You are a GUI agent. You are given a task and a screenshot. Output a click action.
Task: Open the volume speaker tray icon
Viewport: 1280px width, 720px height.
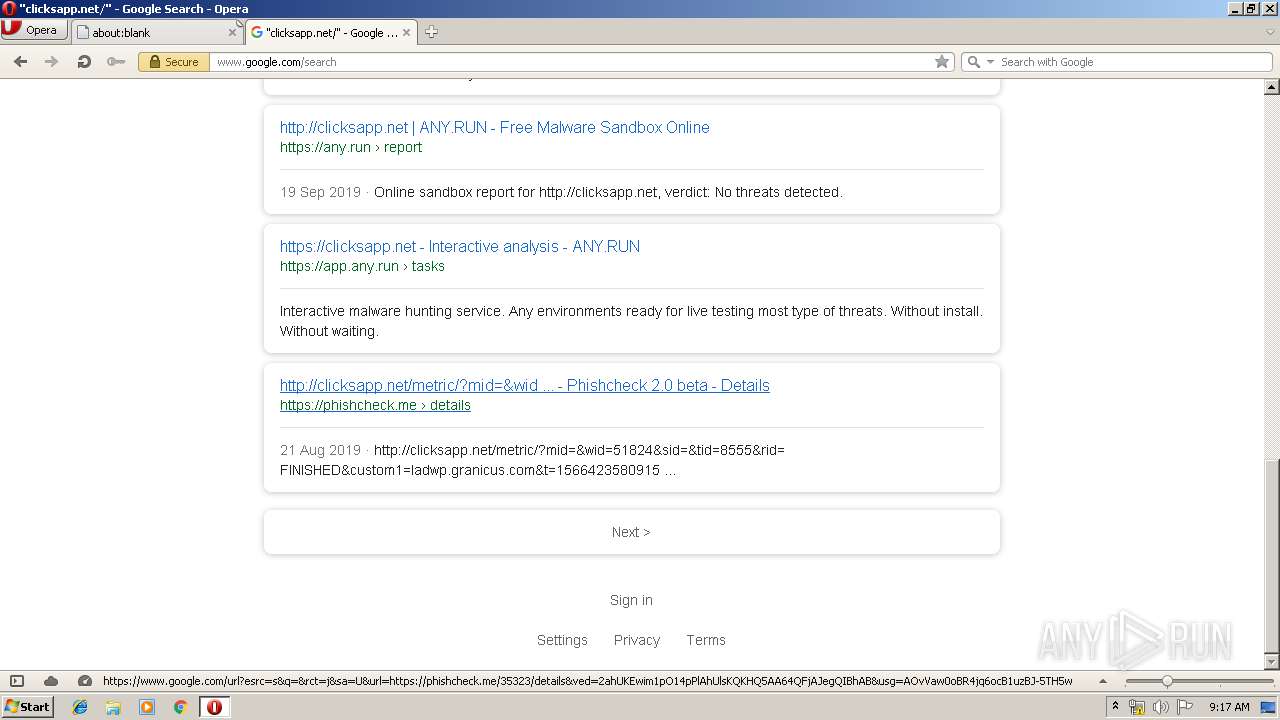(1161, 707)
